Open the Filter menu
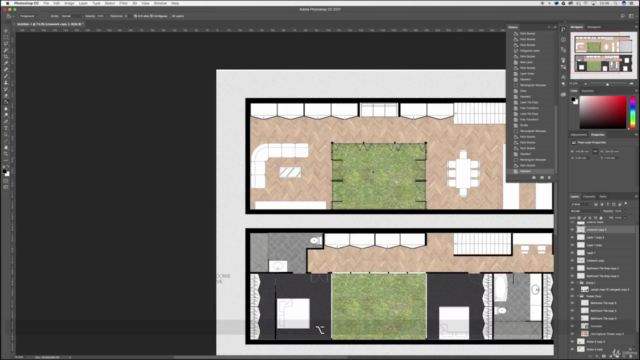The height and width of the screenshot is (360, 640). [123, 3]
